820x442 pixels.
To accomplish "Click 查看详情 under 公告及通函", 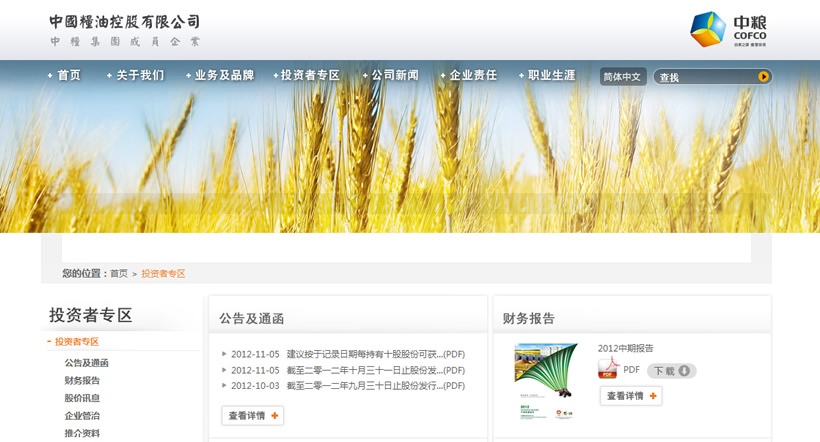I will pyautogui.click(x=252, y=415).
